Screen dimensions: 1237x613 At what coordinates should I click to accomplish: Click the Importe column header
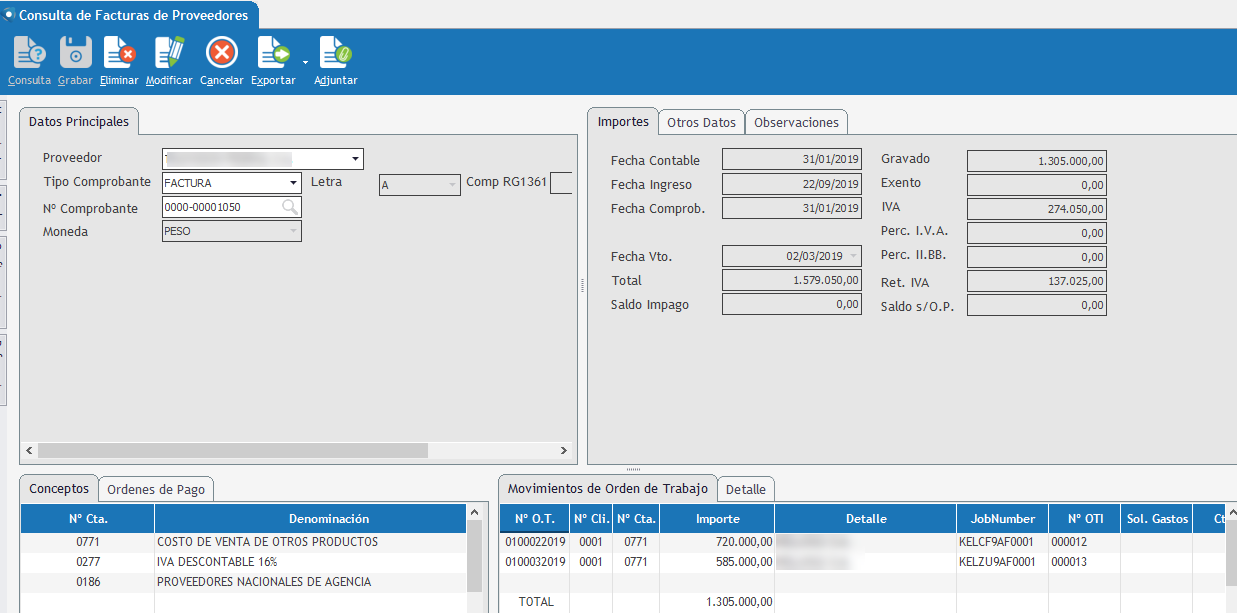(717, 519)
